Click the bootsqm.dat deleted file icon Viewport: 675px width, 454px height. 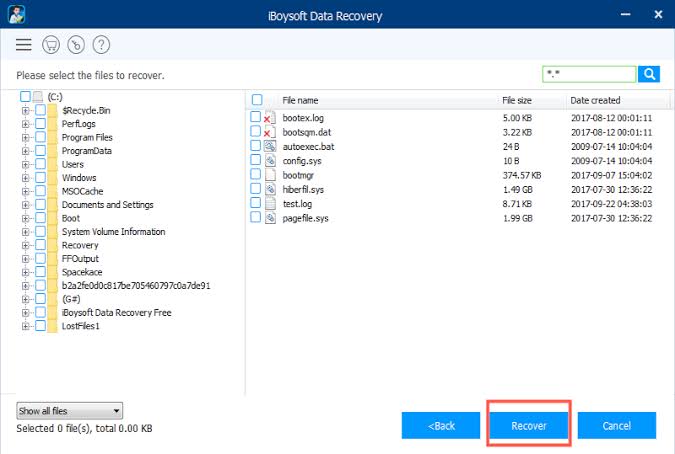point(270,132)
